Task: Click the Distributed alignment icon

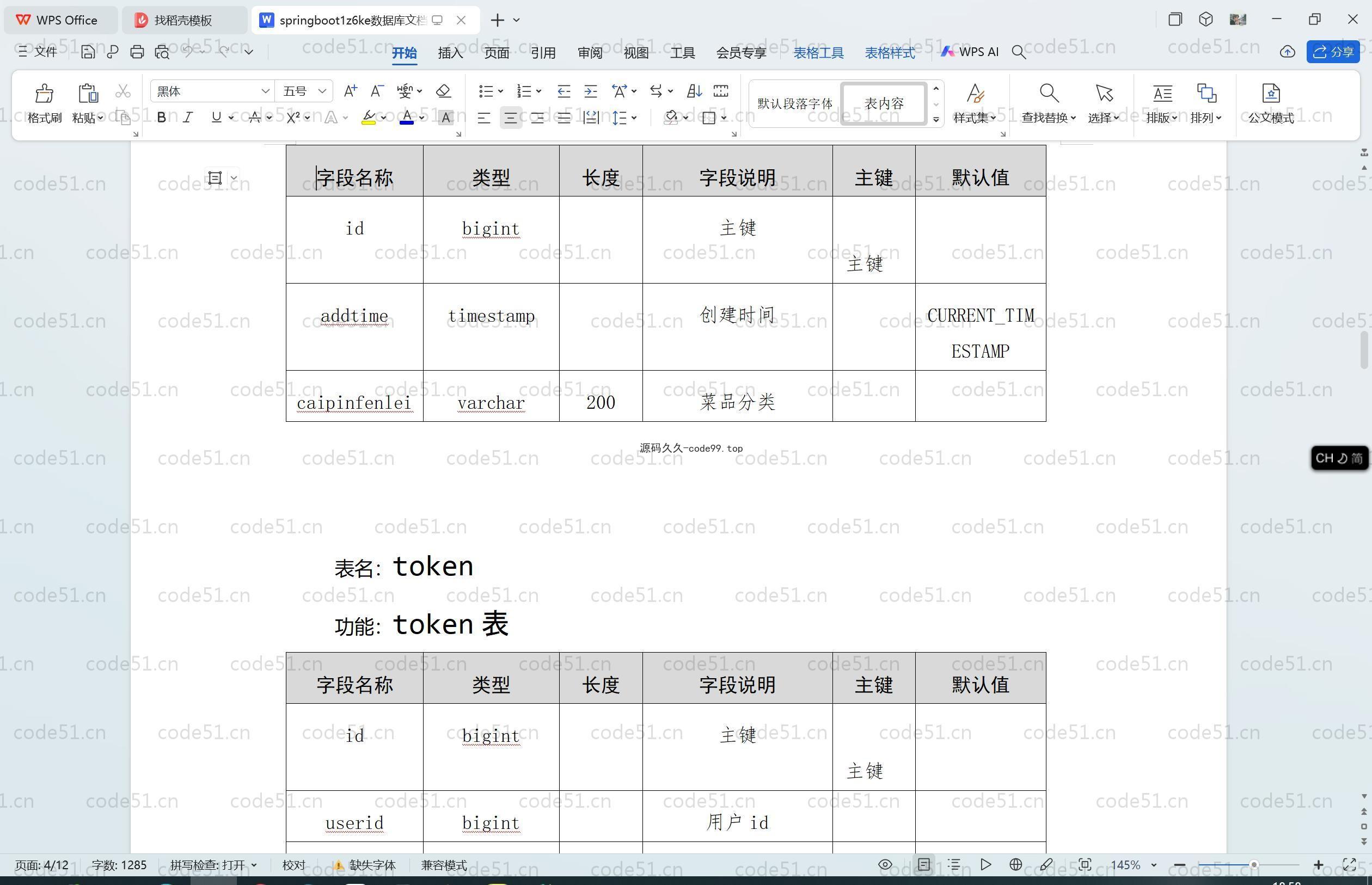Action: (591, 118)
